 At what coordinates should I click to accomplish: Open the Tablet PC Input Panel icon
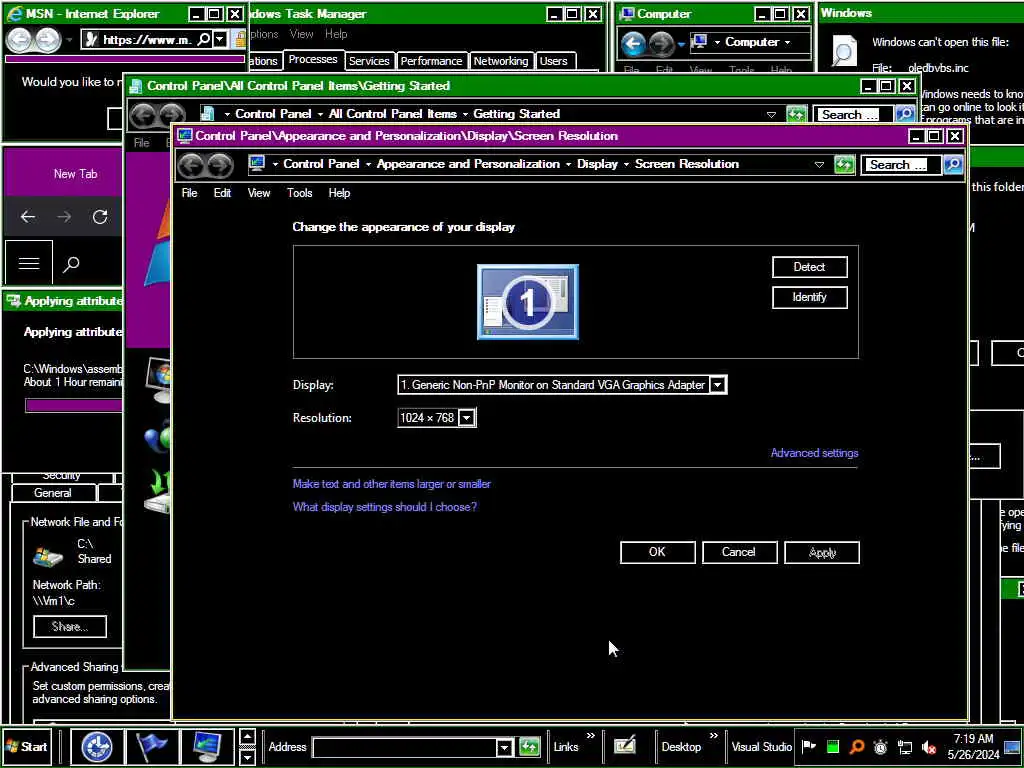tap(625, 745)
